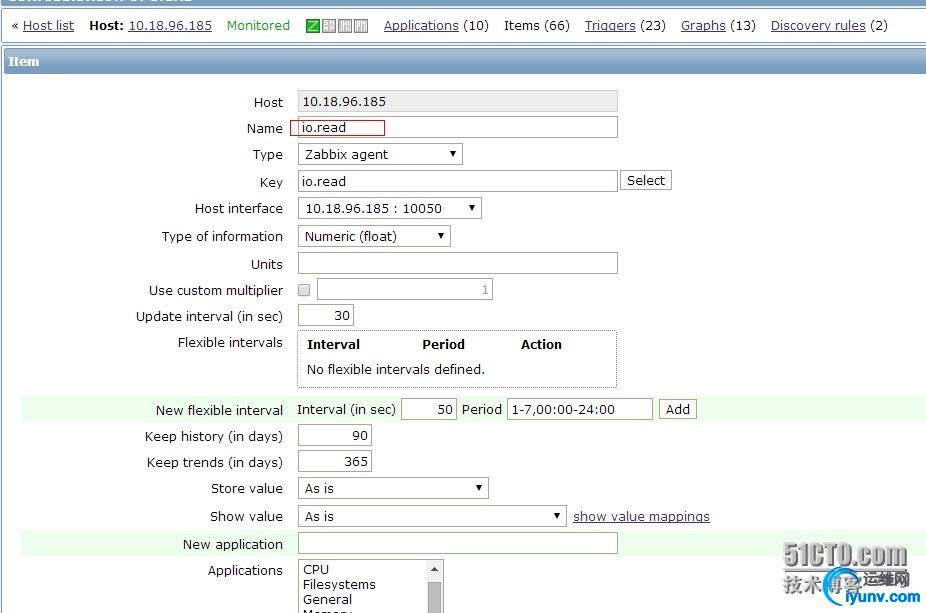Select General in the Applications list
926x613 pixels.
click(327, 599)
